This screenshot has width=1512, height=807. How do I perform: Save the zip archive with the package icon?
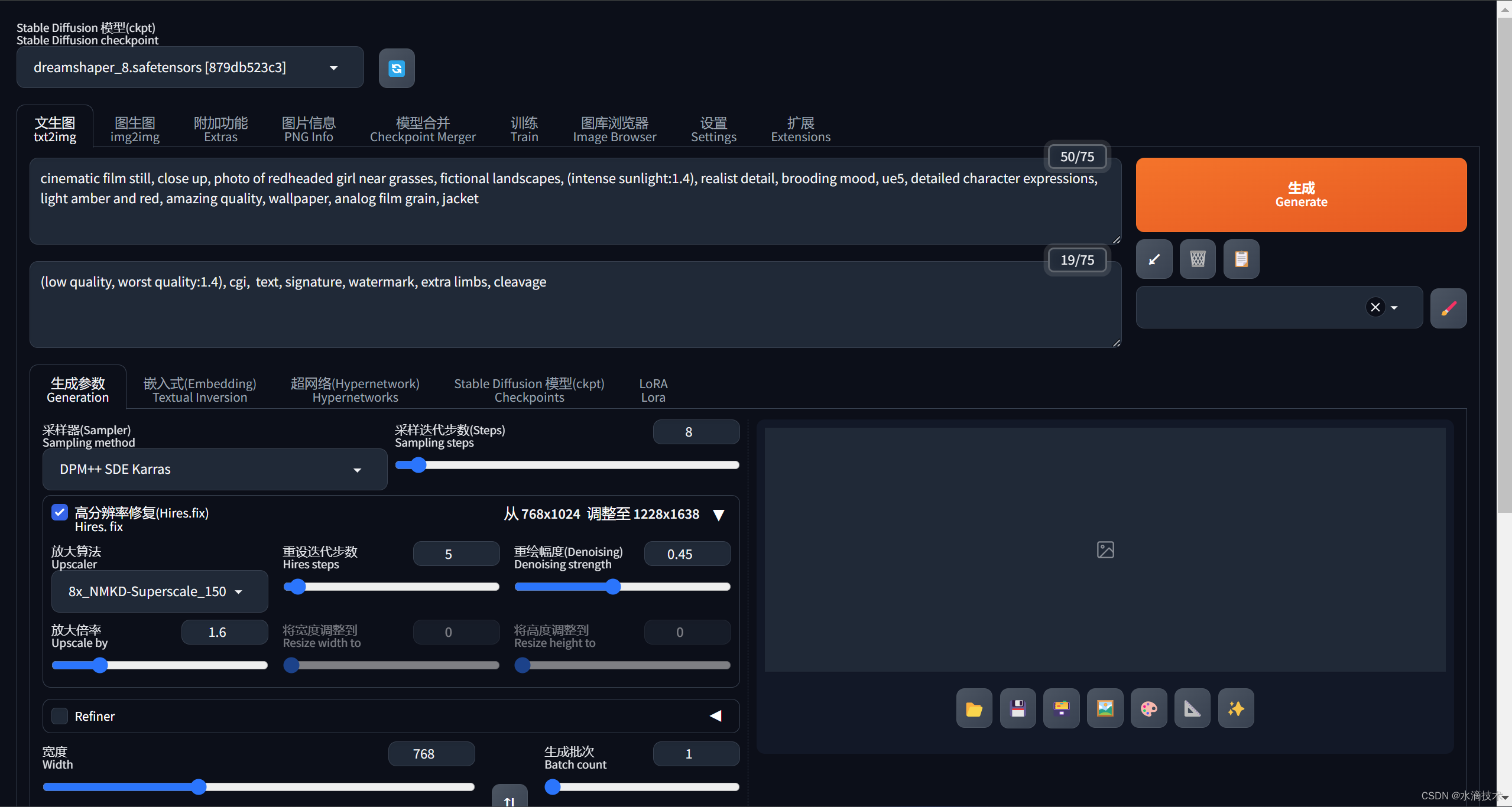1062,708
